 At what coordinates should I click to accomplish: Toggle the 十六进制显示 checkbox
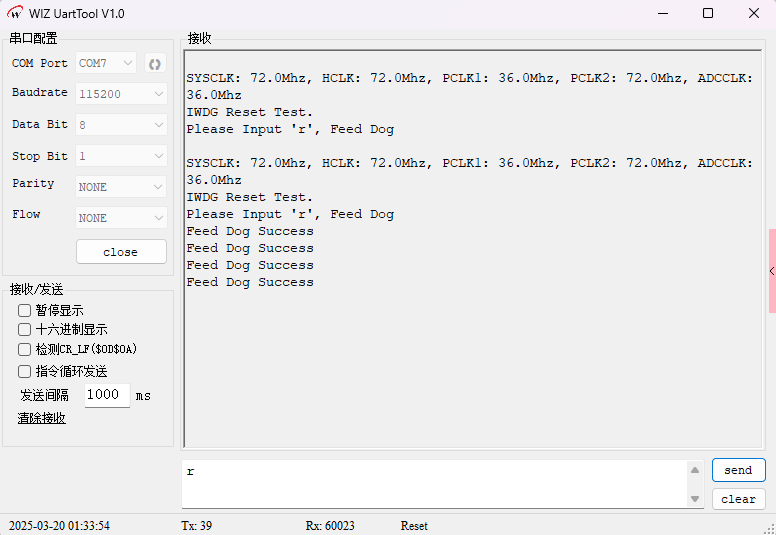25,329
